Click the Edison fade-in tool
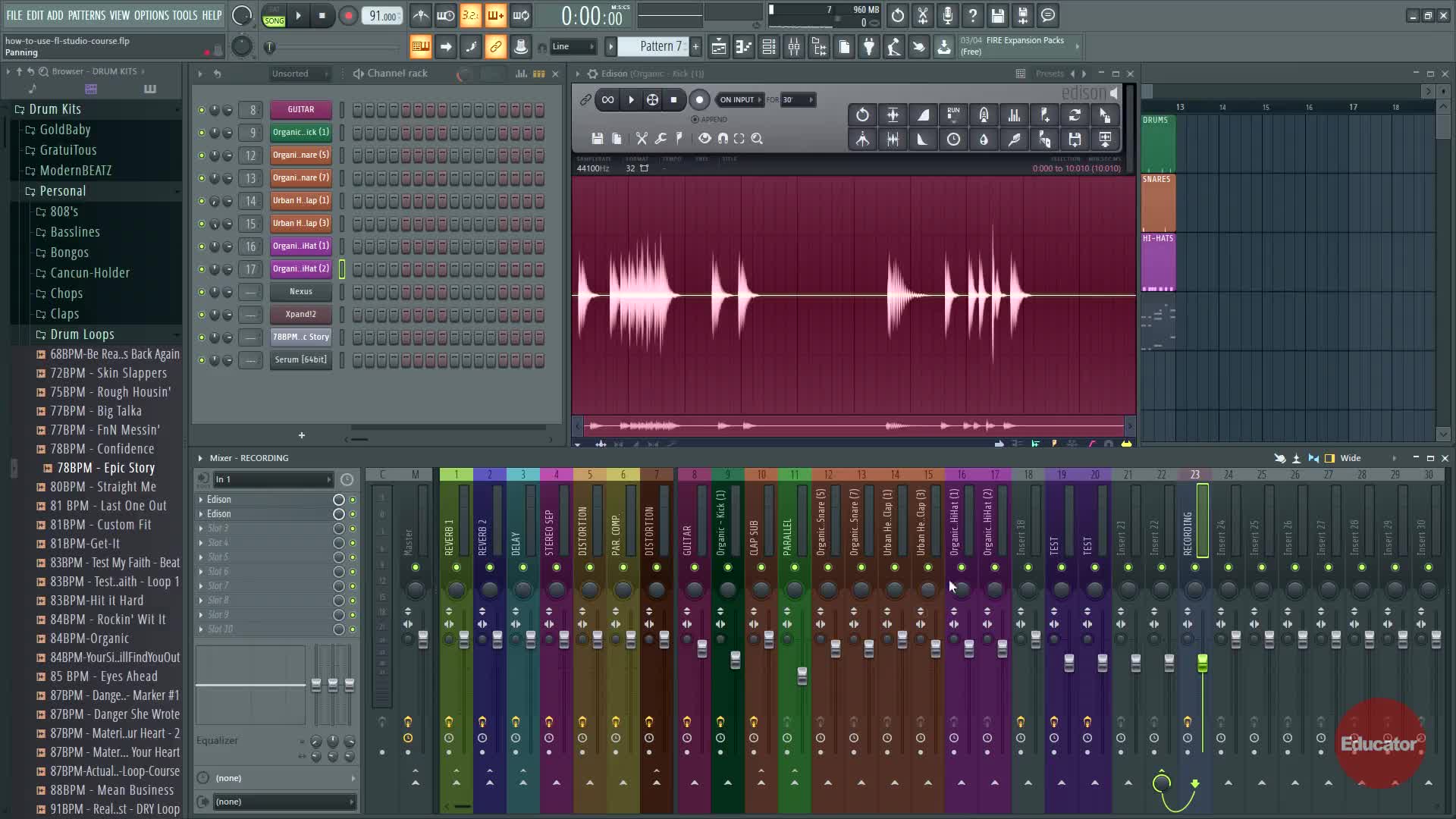Screen dimensions: 1456x819 pos(923,115)
